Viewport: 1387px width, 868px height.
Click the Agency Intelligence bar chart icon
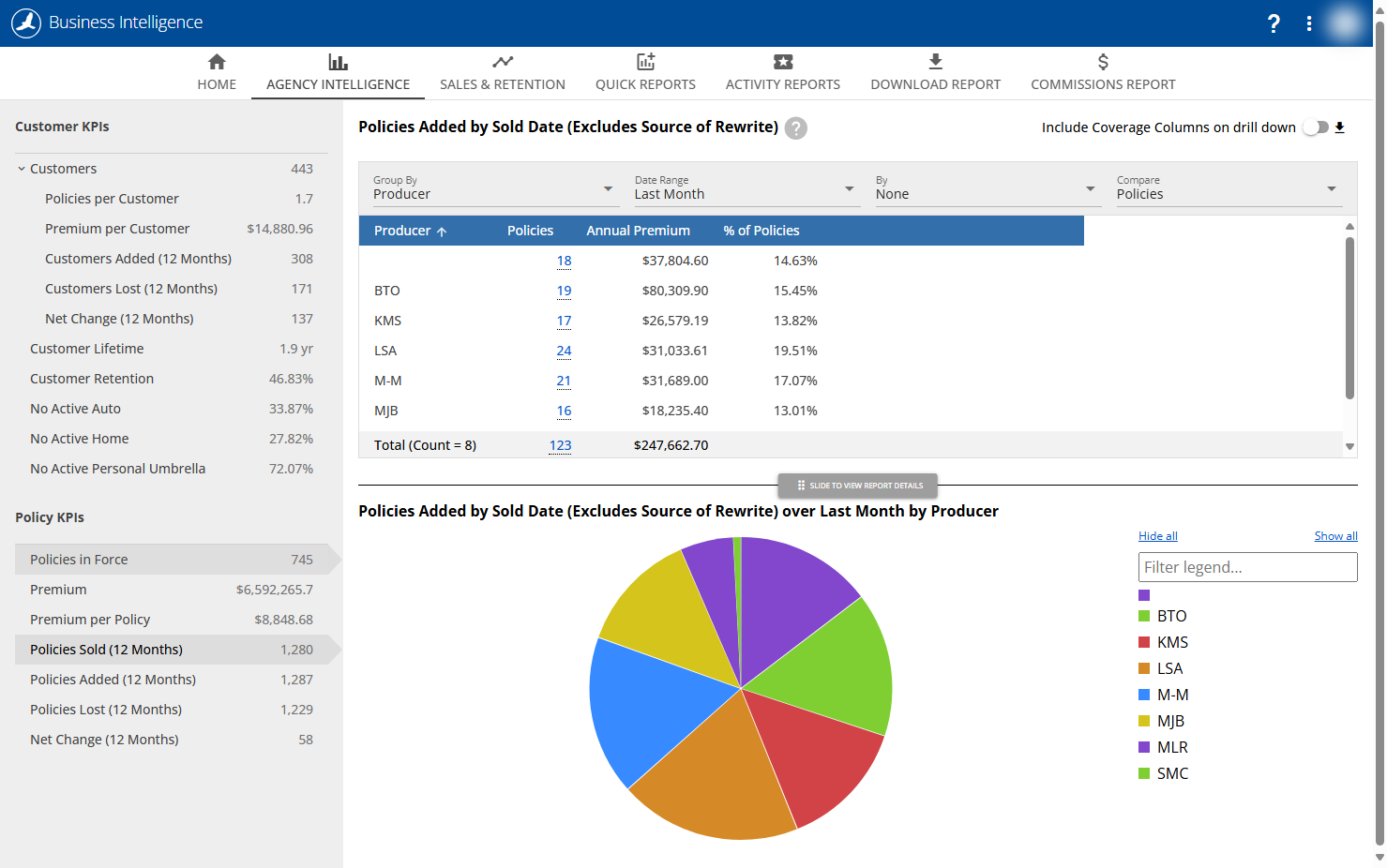(x=338, y=62)
